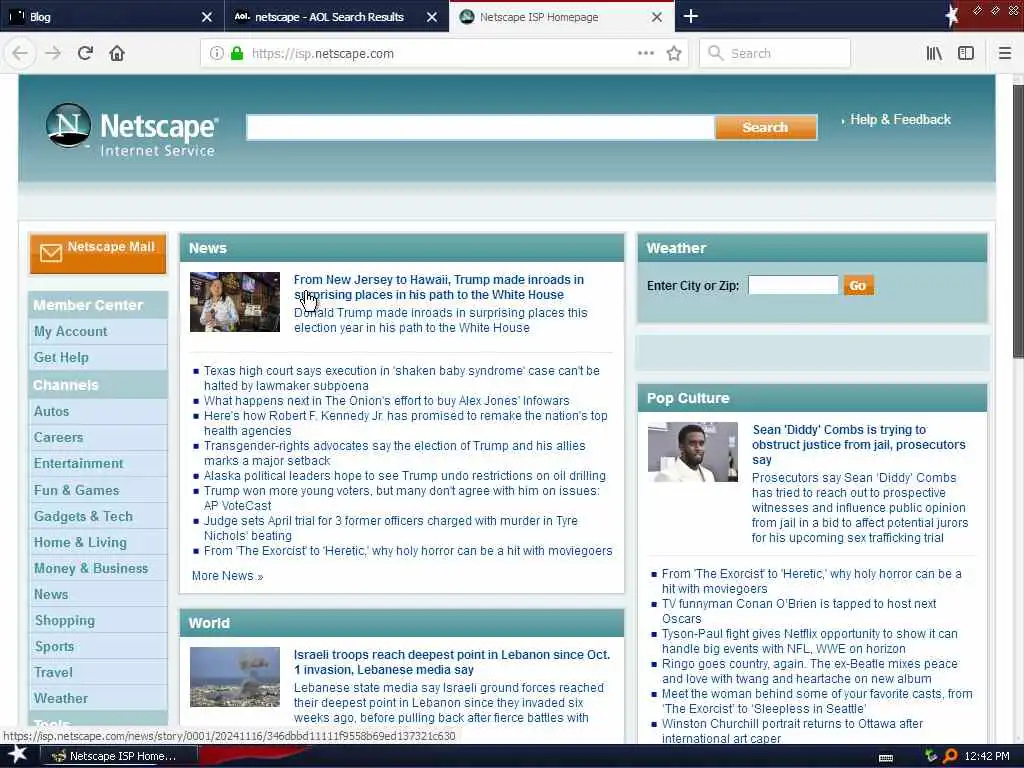1024x768 pixels.
Task: Open Israeli troops story thumbnail
Action: click(x=234, y=677)
